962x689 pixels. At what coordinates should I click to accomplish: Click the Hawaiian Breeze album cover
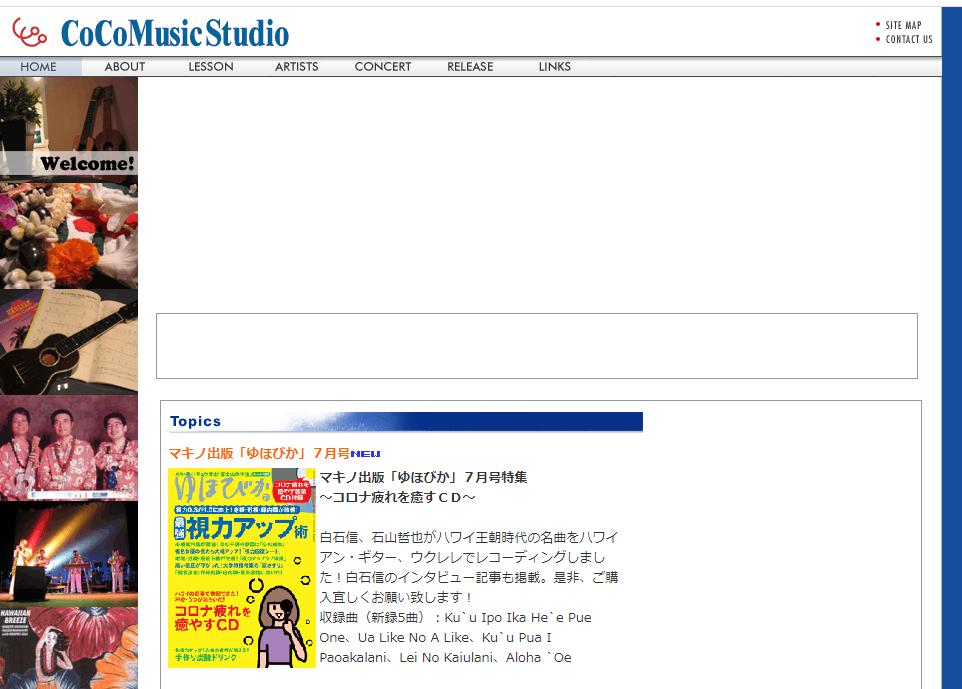pyautogui.click(x=69, y=647)
